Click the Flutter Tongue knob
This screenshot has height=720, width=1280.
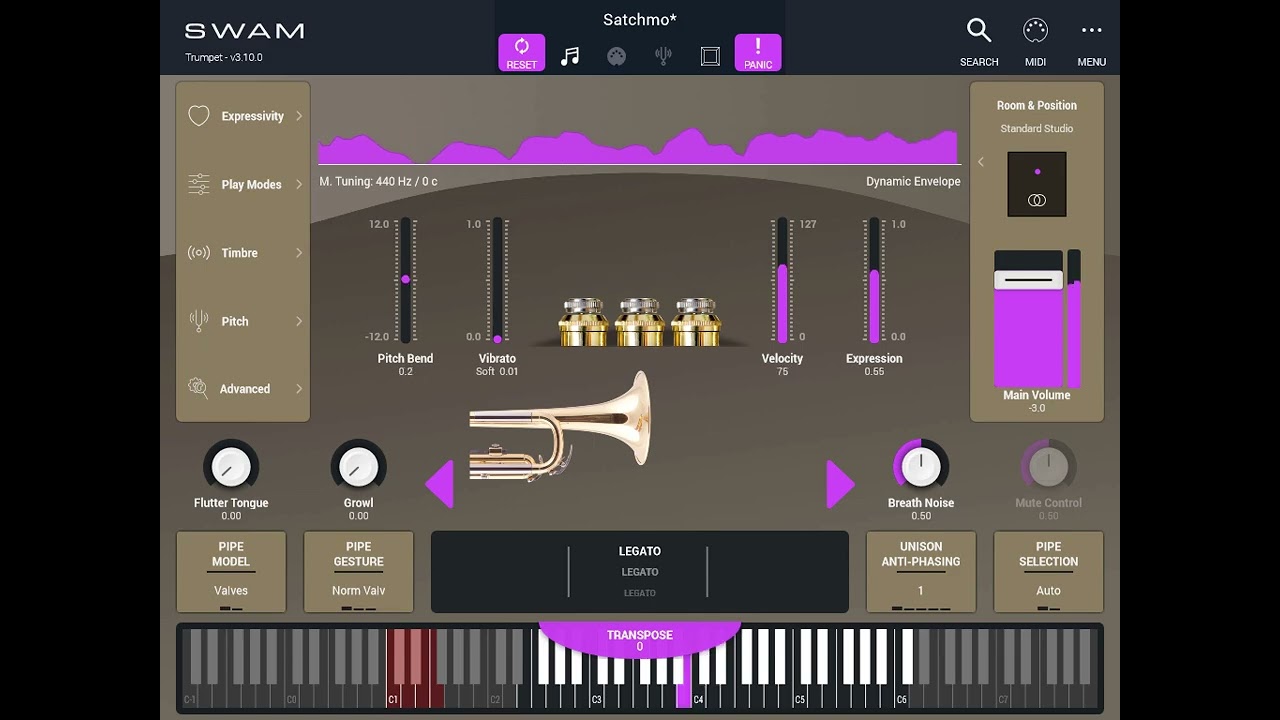pos(231,466)
